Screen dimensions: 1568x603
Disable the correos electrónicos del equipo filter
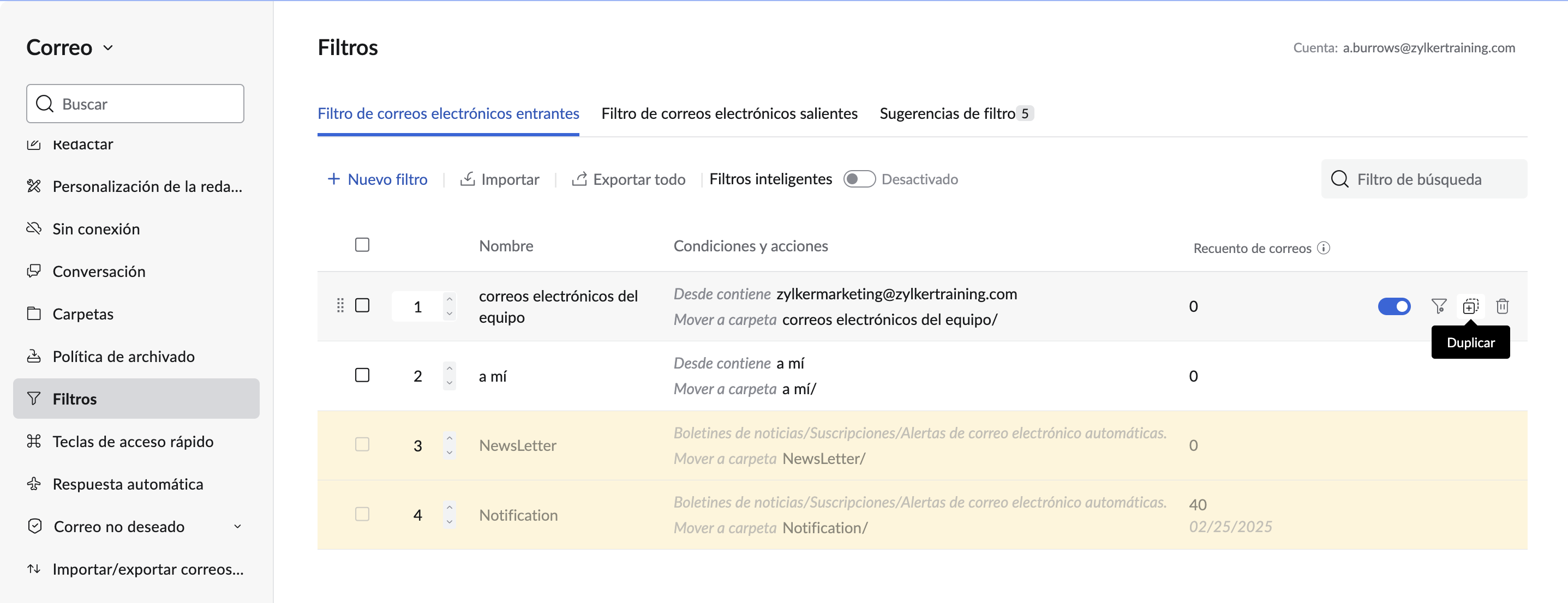click(1394, 306)
